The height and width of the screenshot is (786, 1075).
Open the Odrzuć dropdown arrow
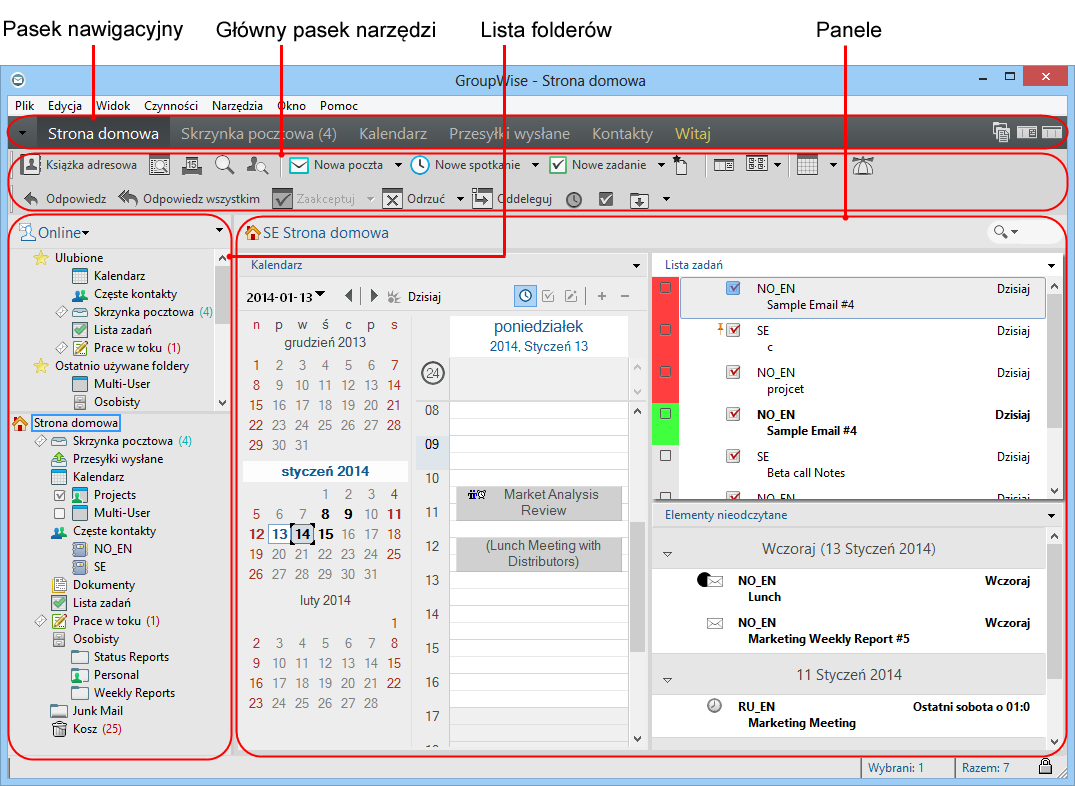pos(460,200)
